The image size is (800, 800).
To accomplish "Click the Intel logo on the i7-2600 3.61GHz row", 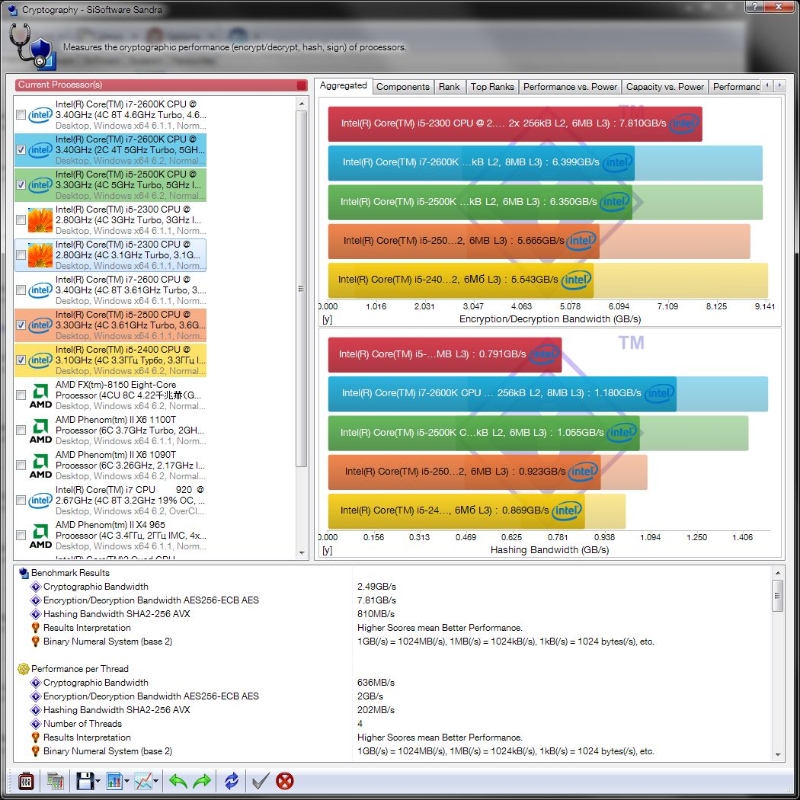I will [x=41, y=290].
